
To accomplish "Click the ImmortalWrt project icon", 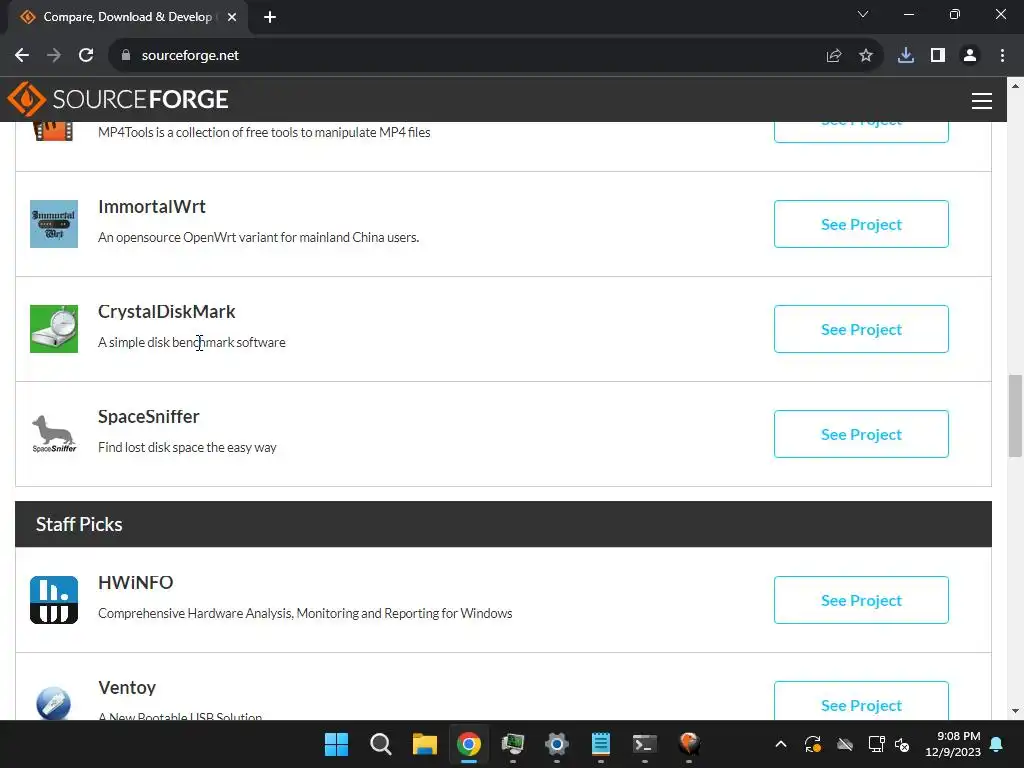I will (54, 224).
